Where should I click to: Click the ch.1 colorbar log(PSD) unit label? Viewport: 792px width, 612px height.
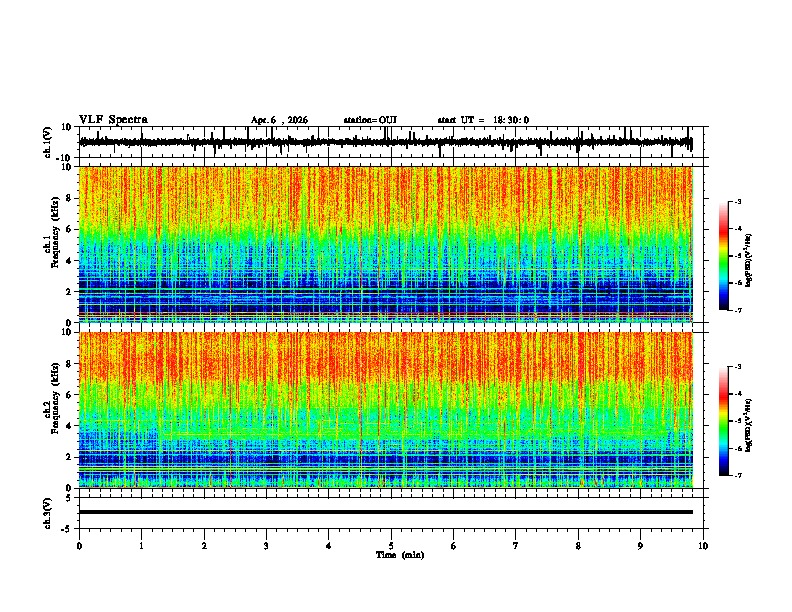(x=749, y=261)
